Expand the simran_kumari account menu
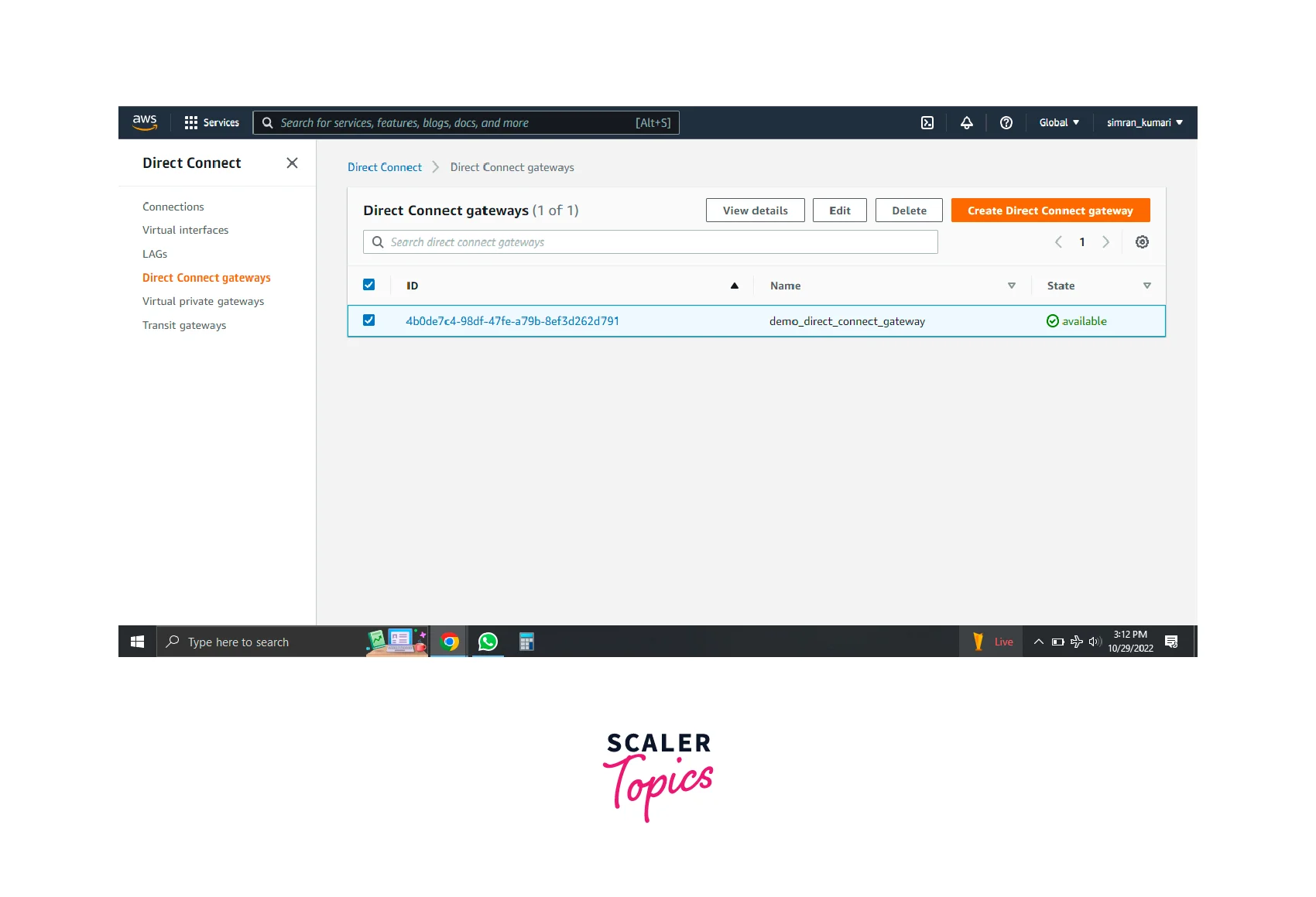The image size is (1316, 897). tap(1144, 123)
